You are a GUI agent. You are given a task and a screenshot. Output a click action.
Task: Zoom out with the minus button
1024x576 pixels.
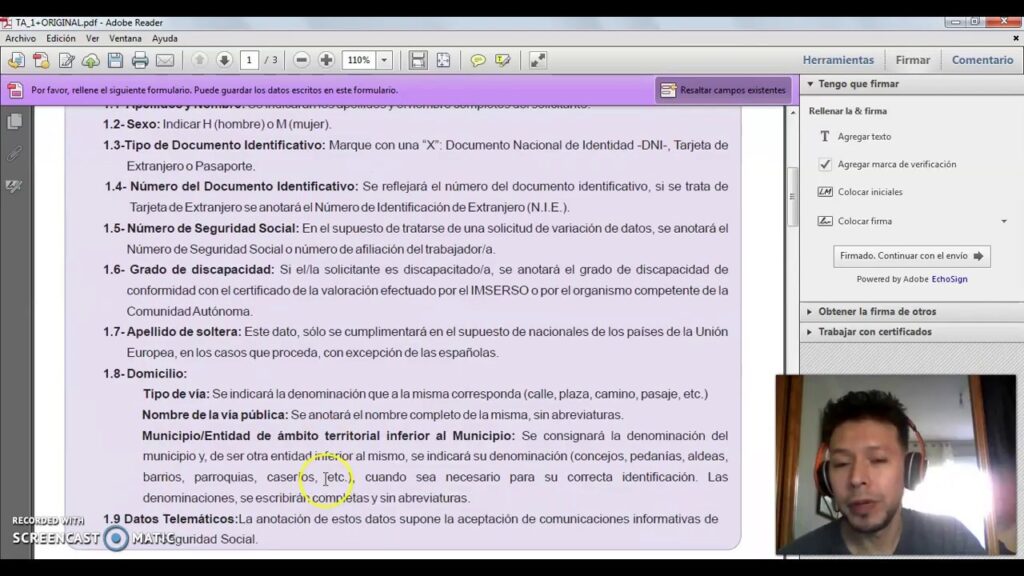[x=301, y=60]
